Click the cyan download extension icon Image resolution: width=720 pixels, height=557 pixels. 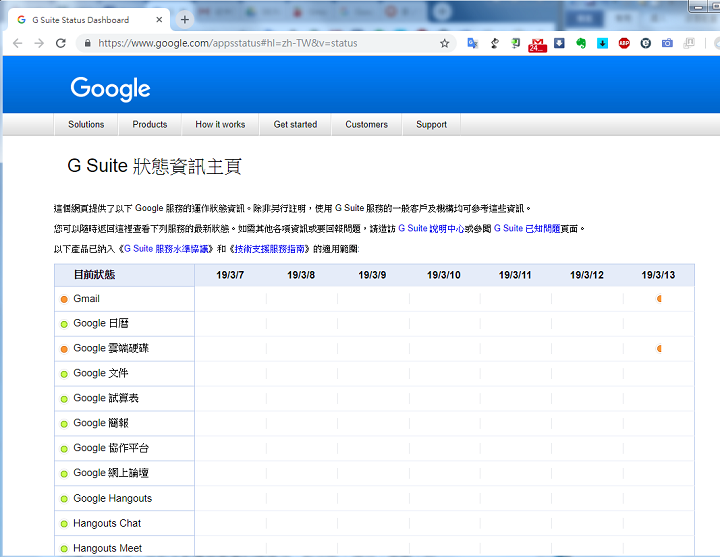[602, 43]
